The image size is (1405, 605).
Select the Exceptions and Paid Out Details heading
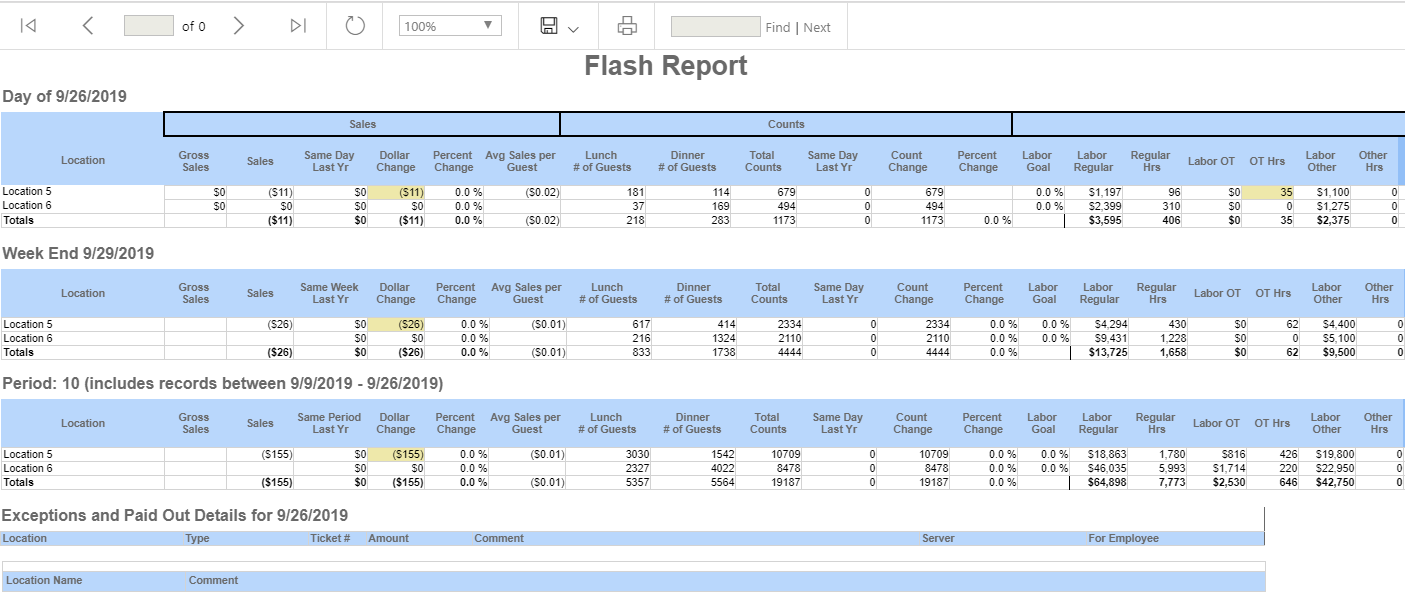pyautogui.click(x=175, y=515)
